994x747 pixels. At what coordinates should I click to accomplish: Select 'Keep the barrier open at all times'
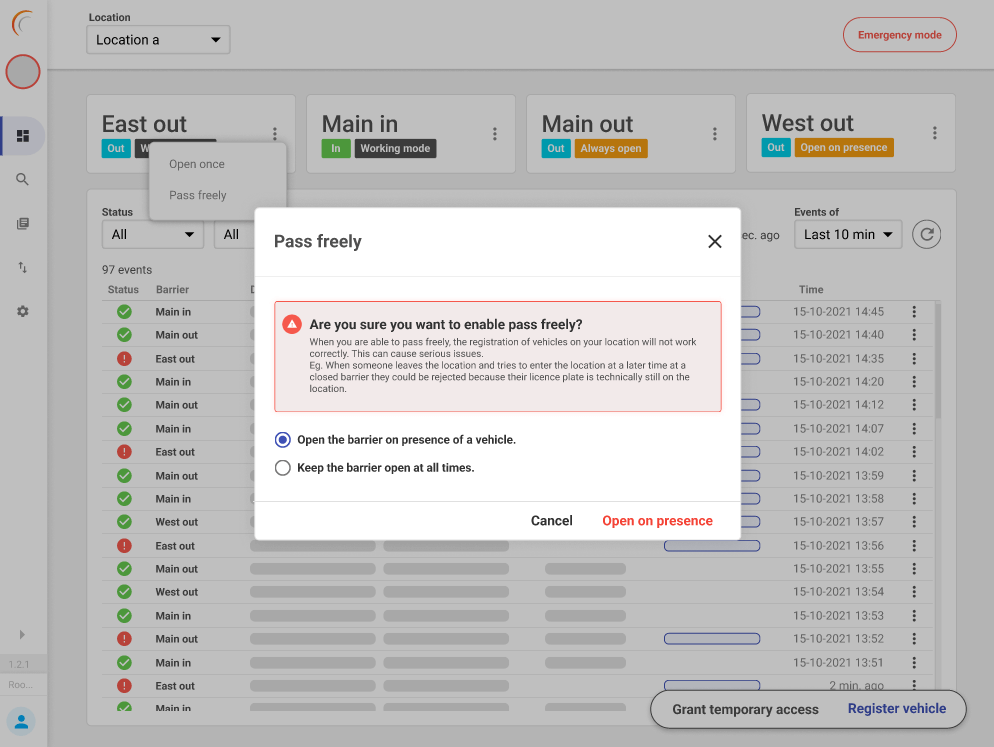pyautogui.click(x=283, y=468)
